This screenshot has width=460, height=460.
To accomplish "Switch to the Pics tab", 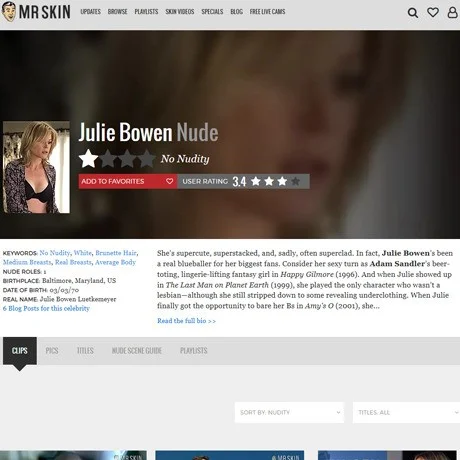I will 52,351.
